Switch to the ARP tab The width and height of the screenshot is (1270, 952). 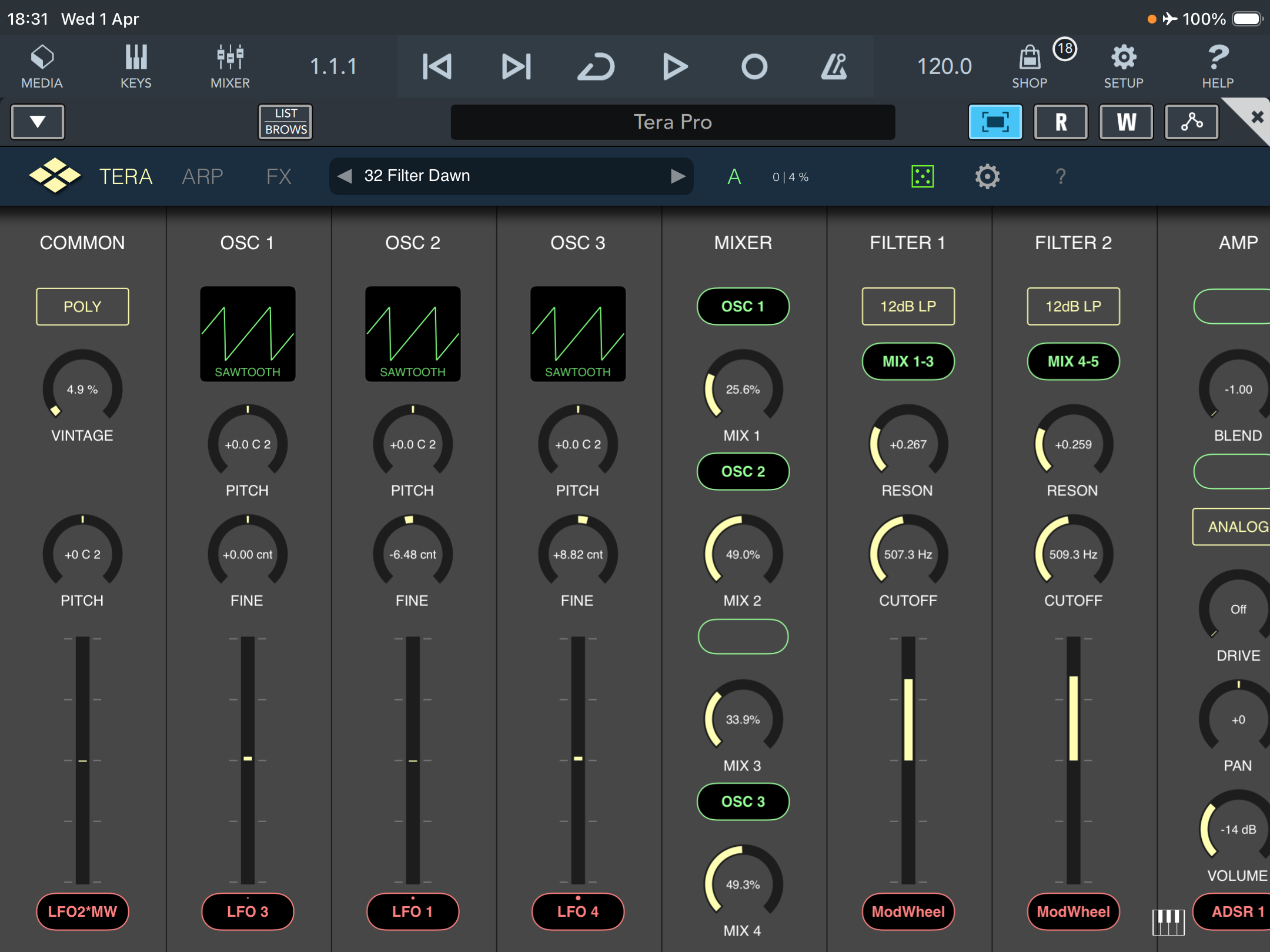[202, 176]
